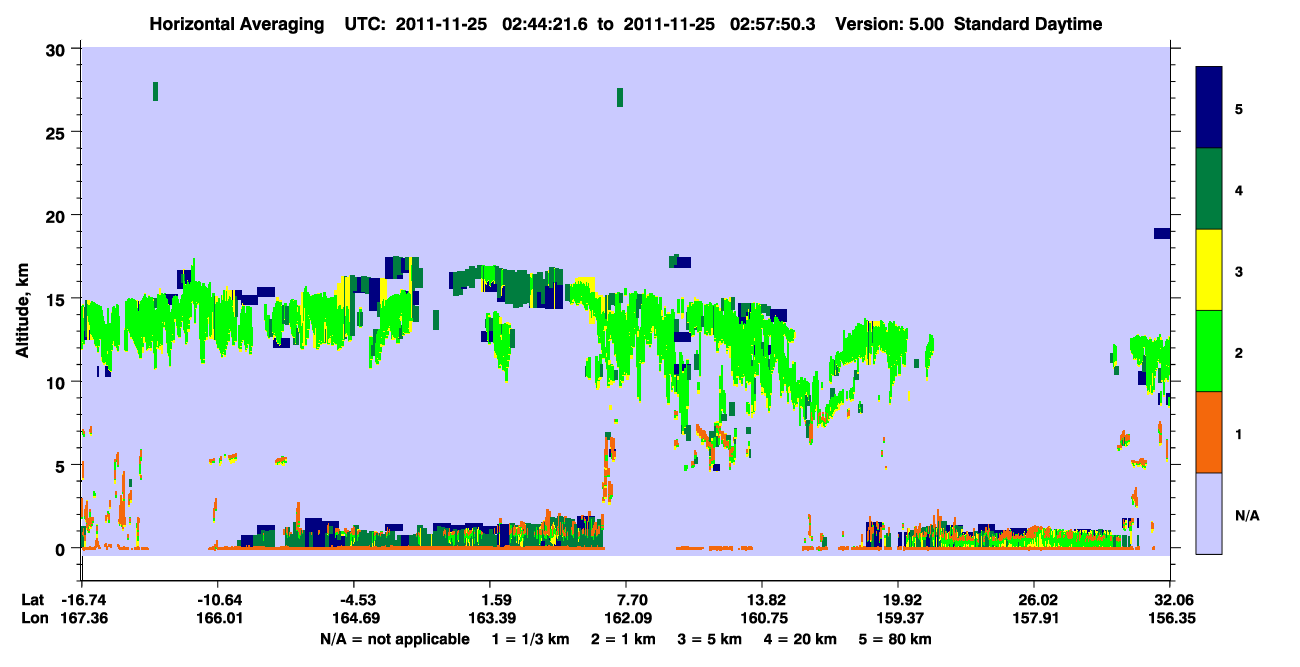Click the colorbar label '2'

pos(1239,353)
